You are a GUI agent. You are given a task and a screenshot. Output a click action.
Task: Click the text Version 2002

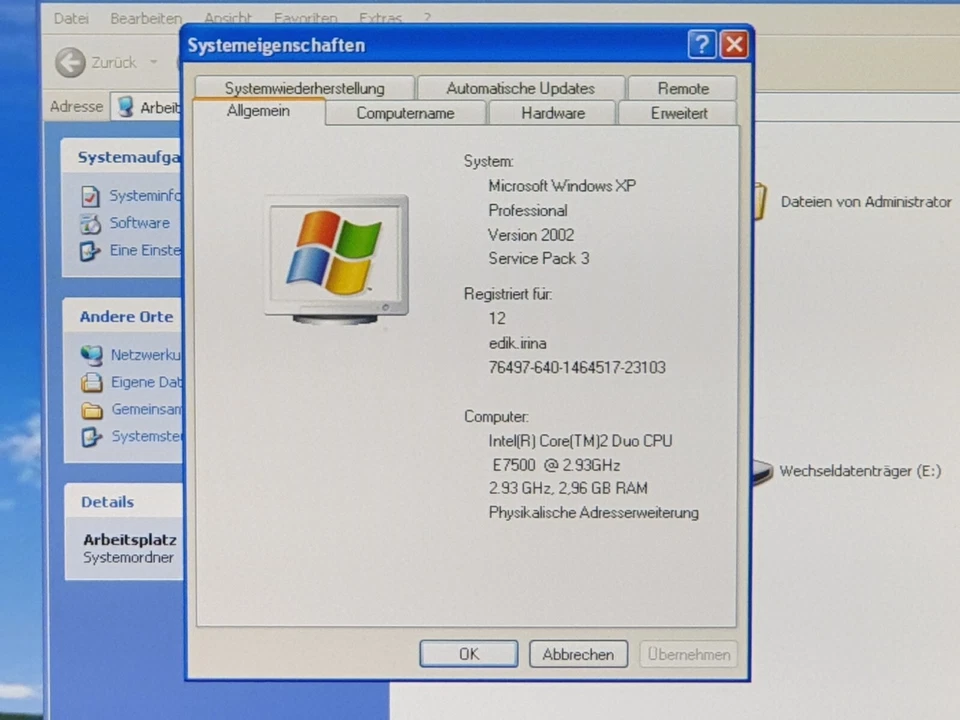[x=531, y=235]
